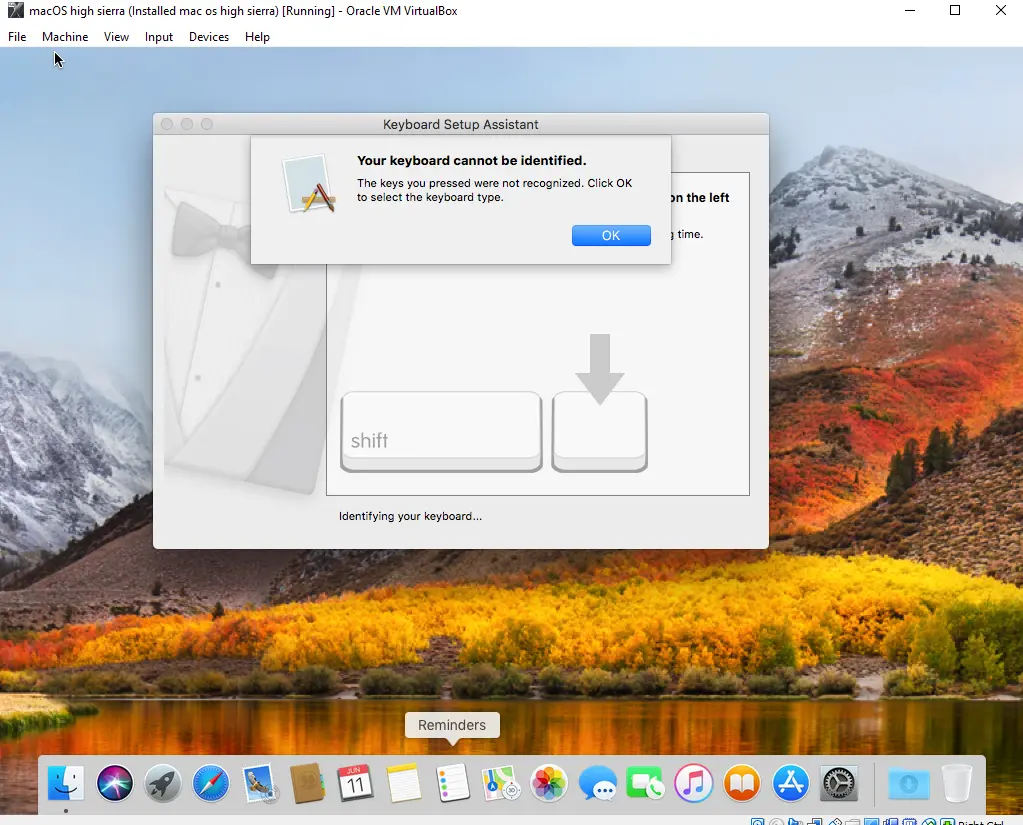Click 'Identifying your keyboard...' status text

tap(410, 516)
